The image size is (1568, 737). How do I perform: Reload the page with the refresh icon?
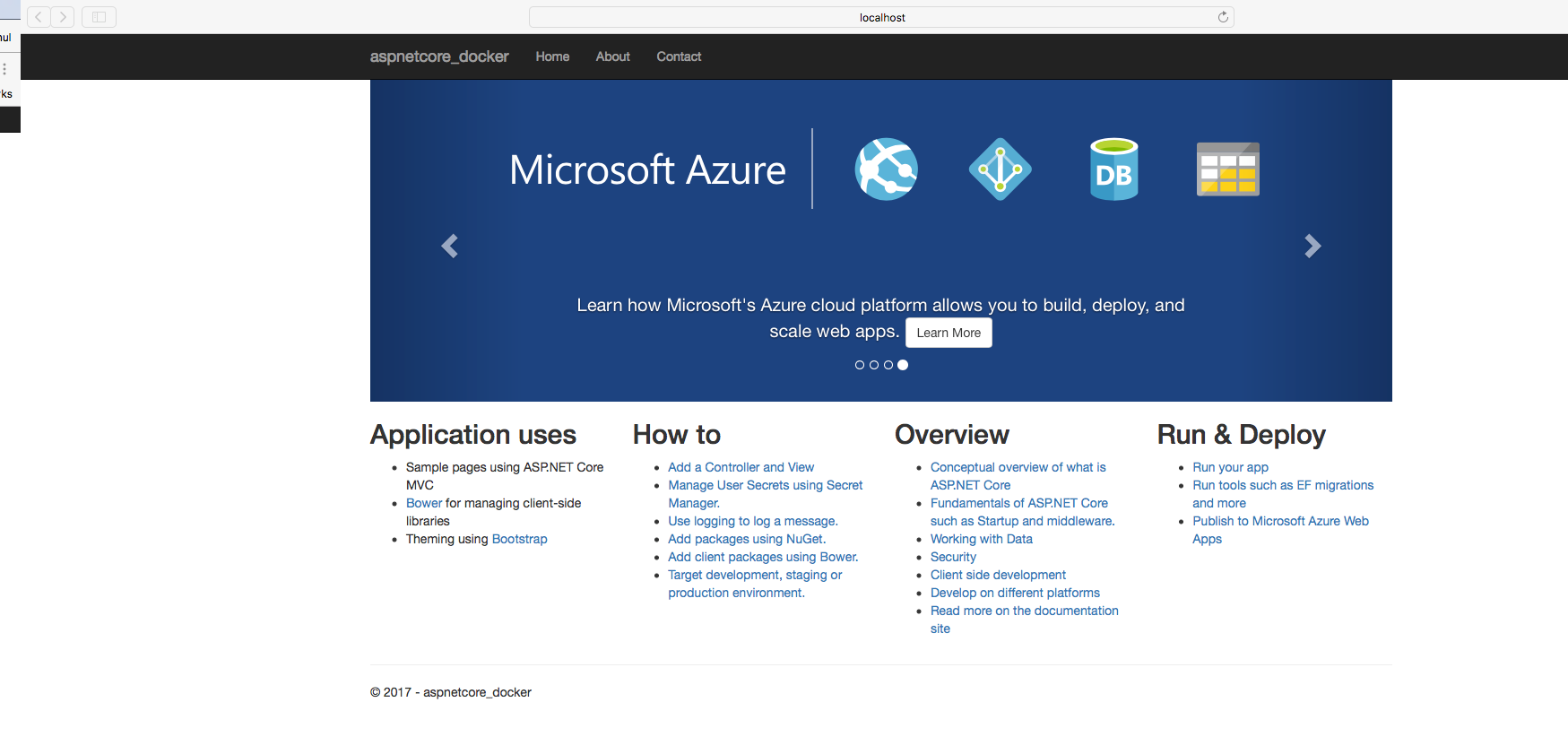click(x=1222, y=17)
